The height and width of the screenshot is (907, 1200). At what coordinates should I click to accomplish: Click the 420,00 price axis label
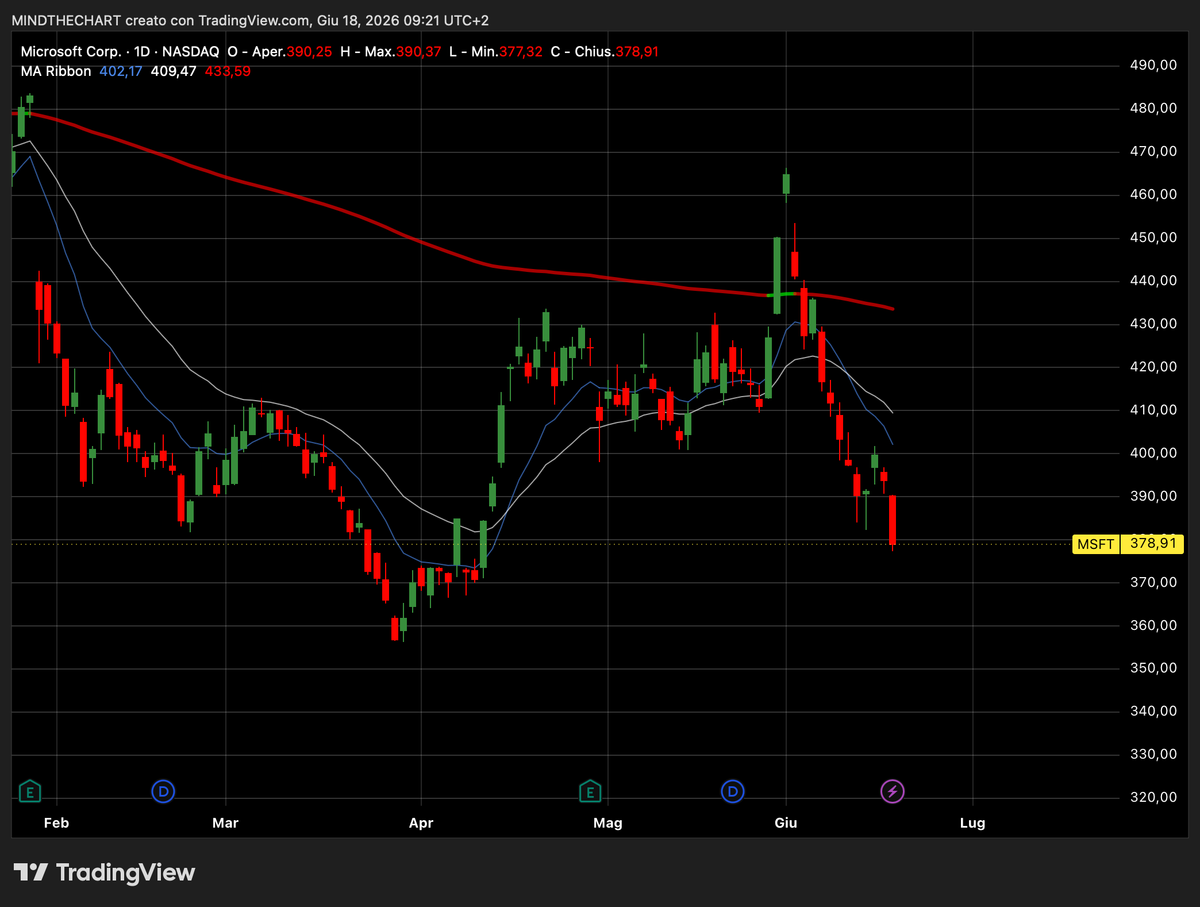[1152, 367]
